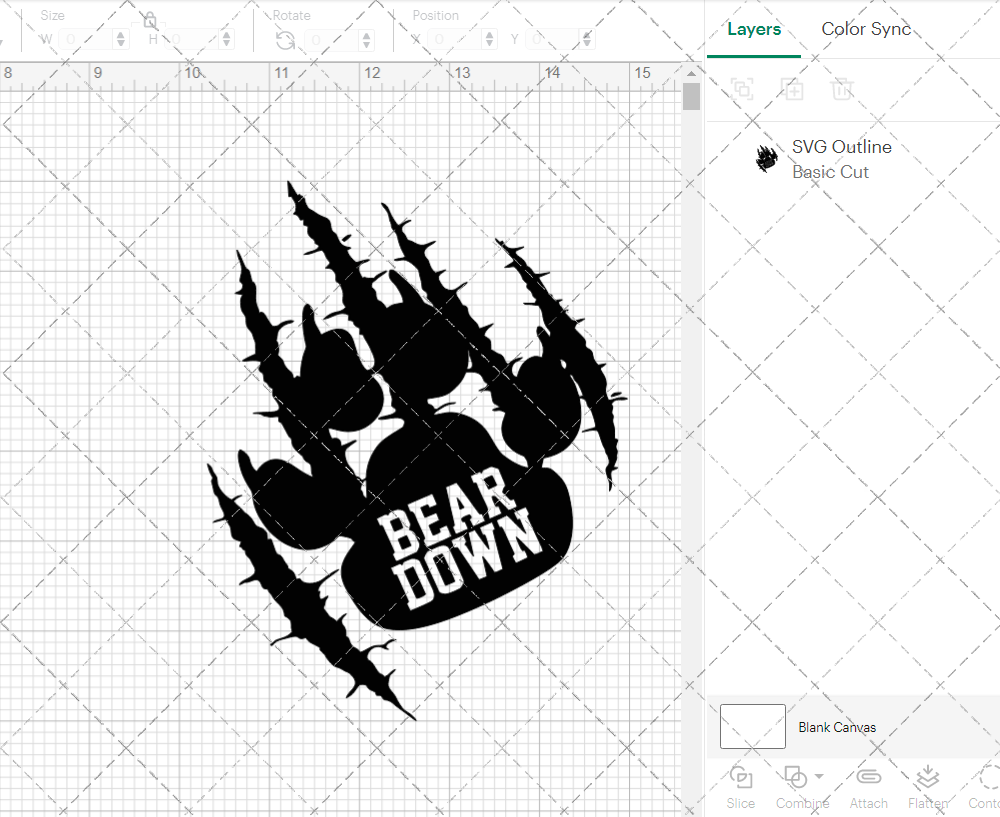Click the canvas scrollbar up arrow
This screenshot has width=1000, height=817.
[691, 74]
